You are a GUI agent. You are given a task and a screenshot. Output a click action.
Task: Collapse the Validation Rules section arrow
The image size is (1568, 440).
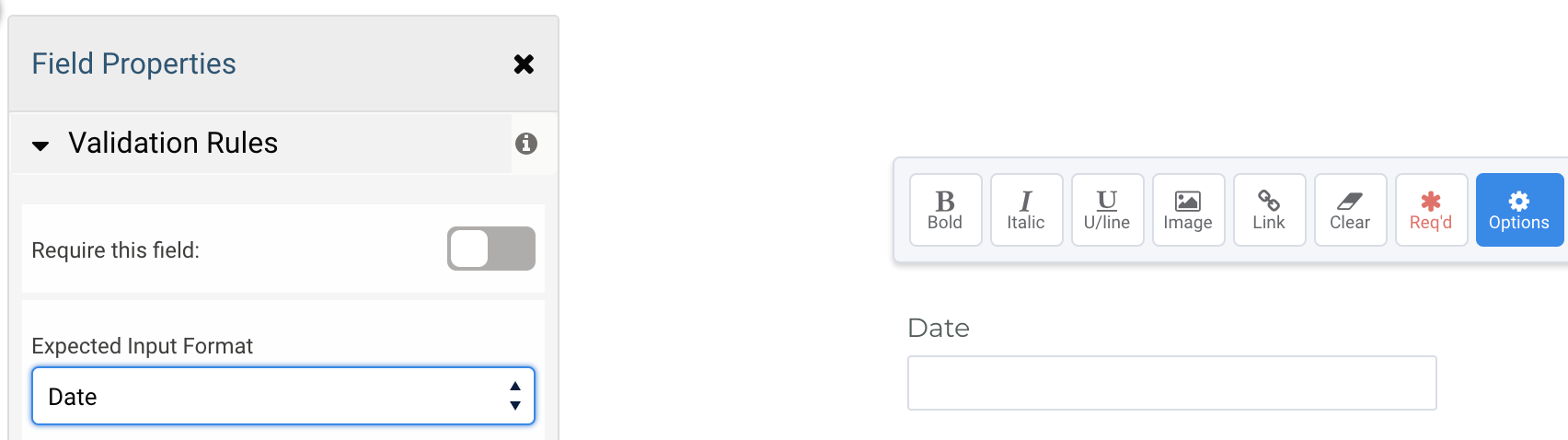[40, 145]
